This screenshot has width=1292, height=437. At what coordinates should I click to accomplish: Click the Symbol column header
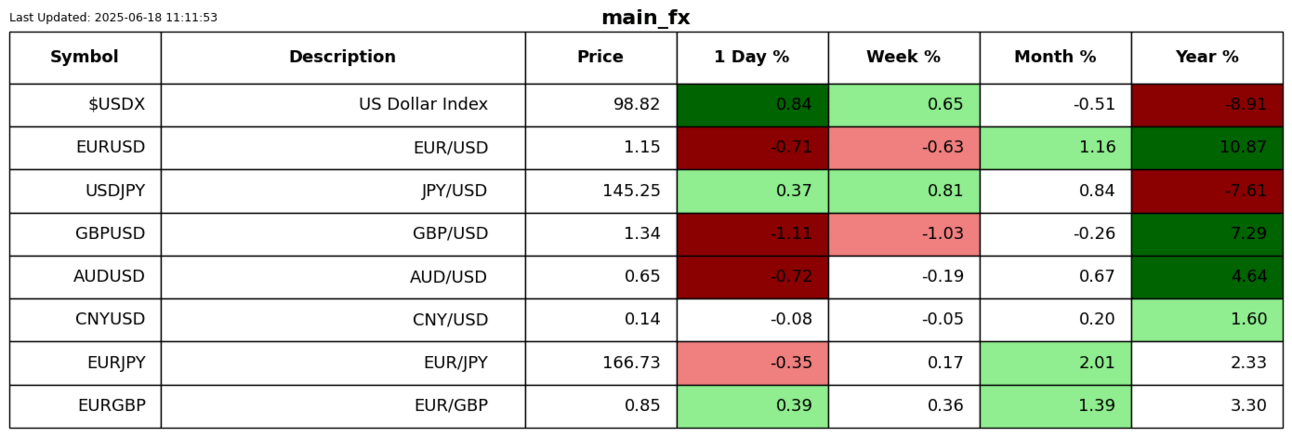[x=85, y=57]
